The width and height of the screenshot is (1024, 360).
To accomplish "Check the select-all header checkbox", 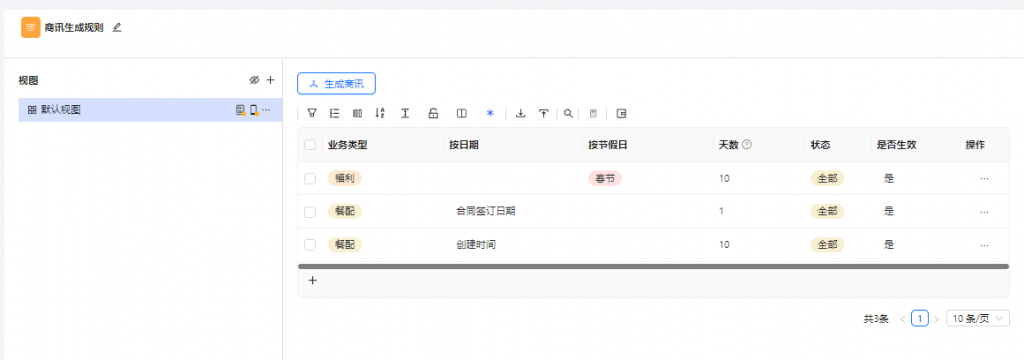I will tap(310, 145).
